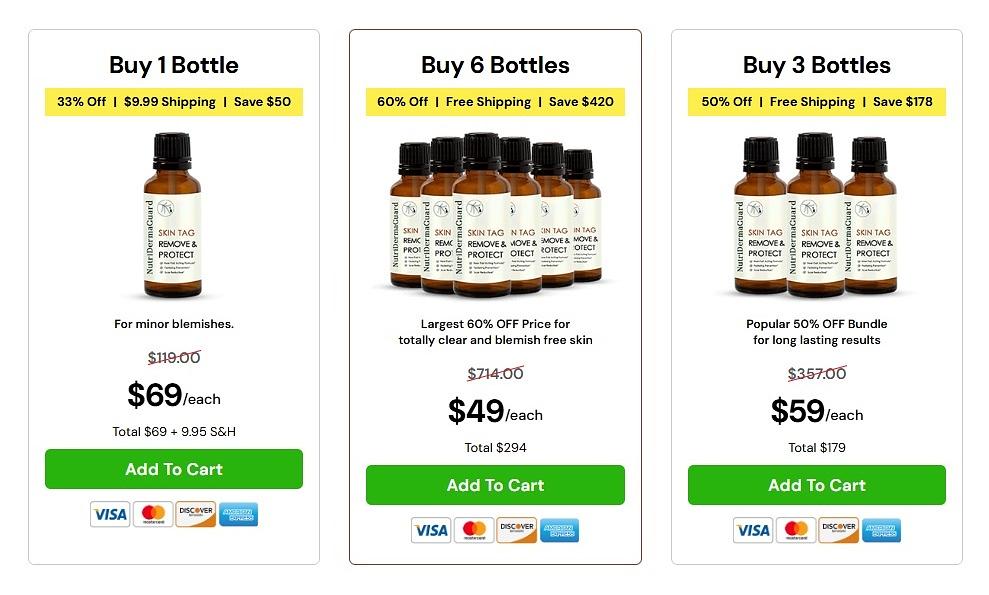Screen dimensions: 989x595
Task: Click the "Buy 6 Bottles" heading
Action: (x=495, y=66)
